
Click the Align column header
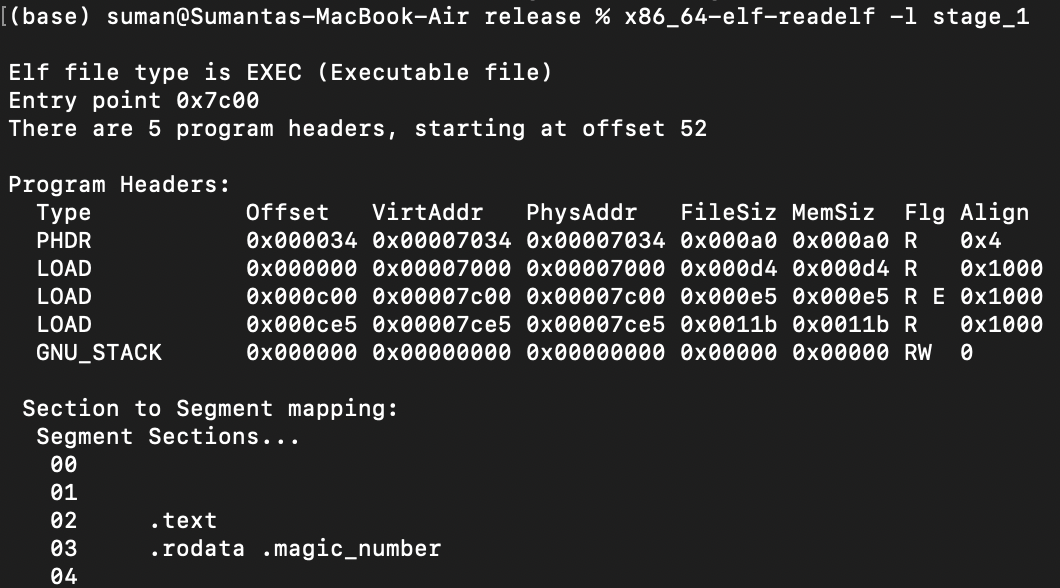pyautogui.click(x=994, y=214)
